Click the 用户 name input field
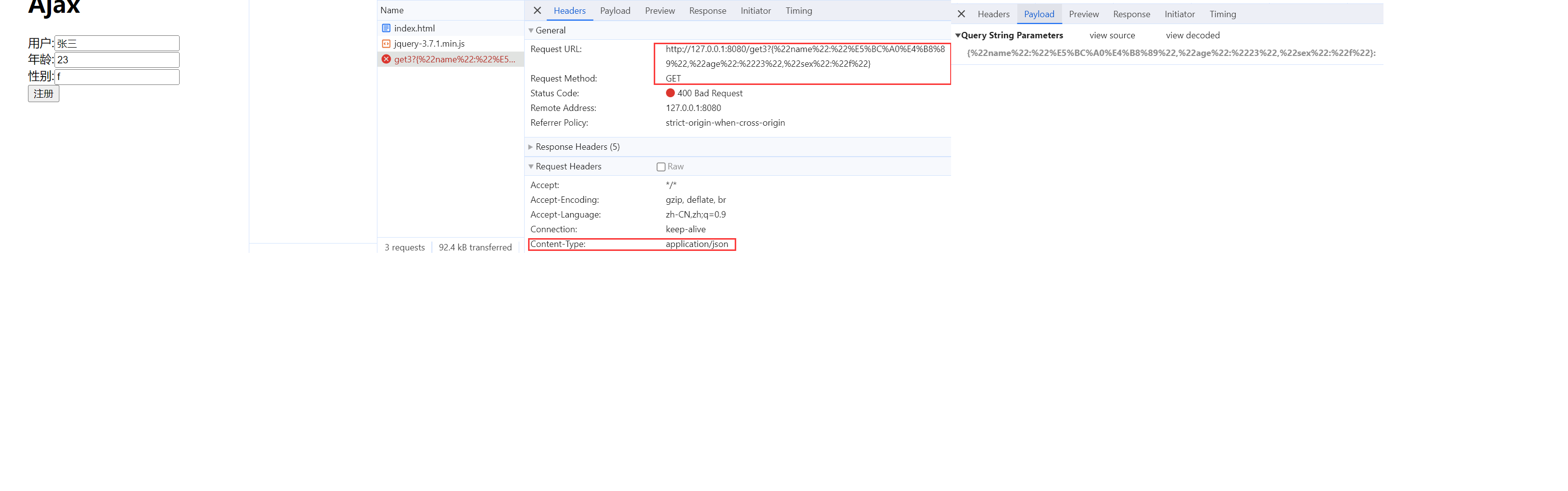 [117, 43]
